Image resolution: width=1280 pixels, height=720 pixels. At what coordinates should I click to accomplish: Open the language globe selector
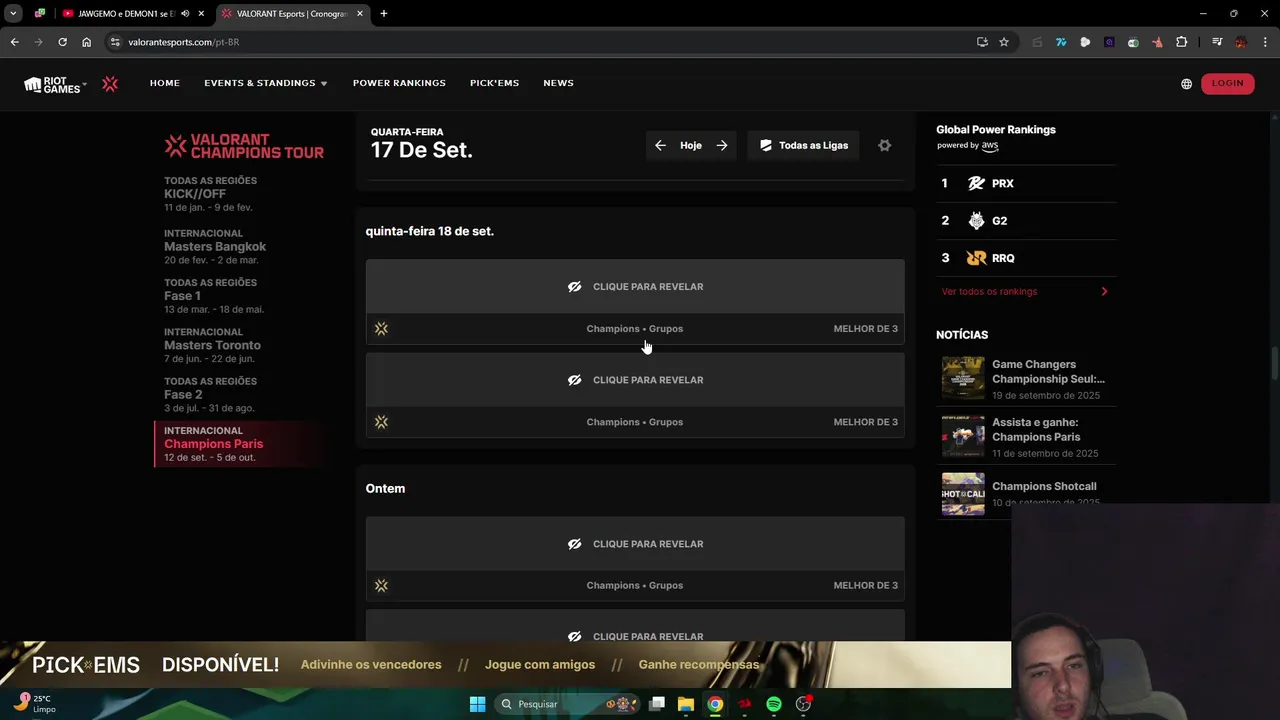(1186, 84)
